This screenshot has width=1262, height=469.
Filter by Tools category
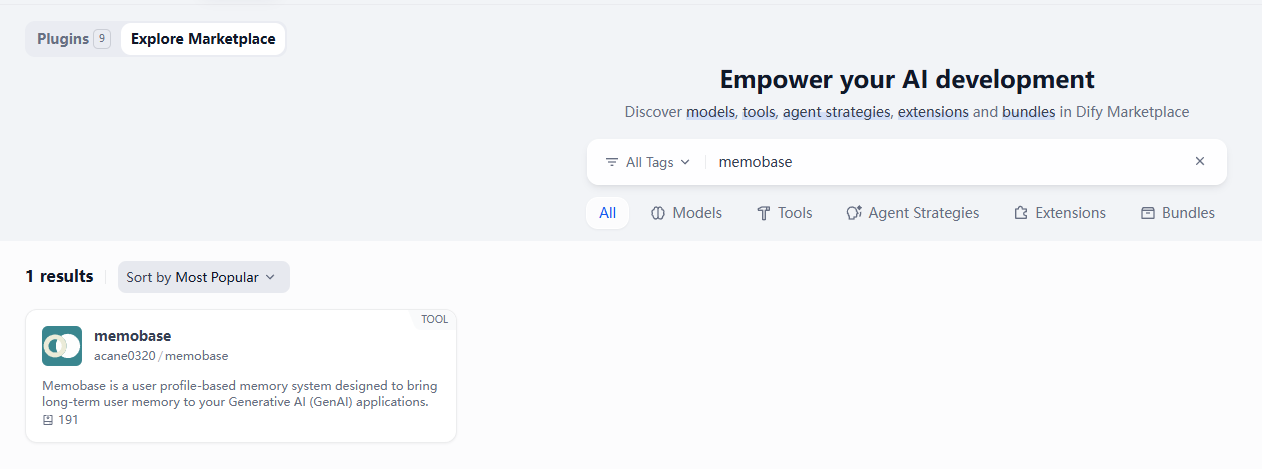(x=784, y=213)
